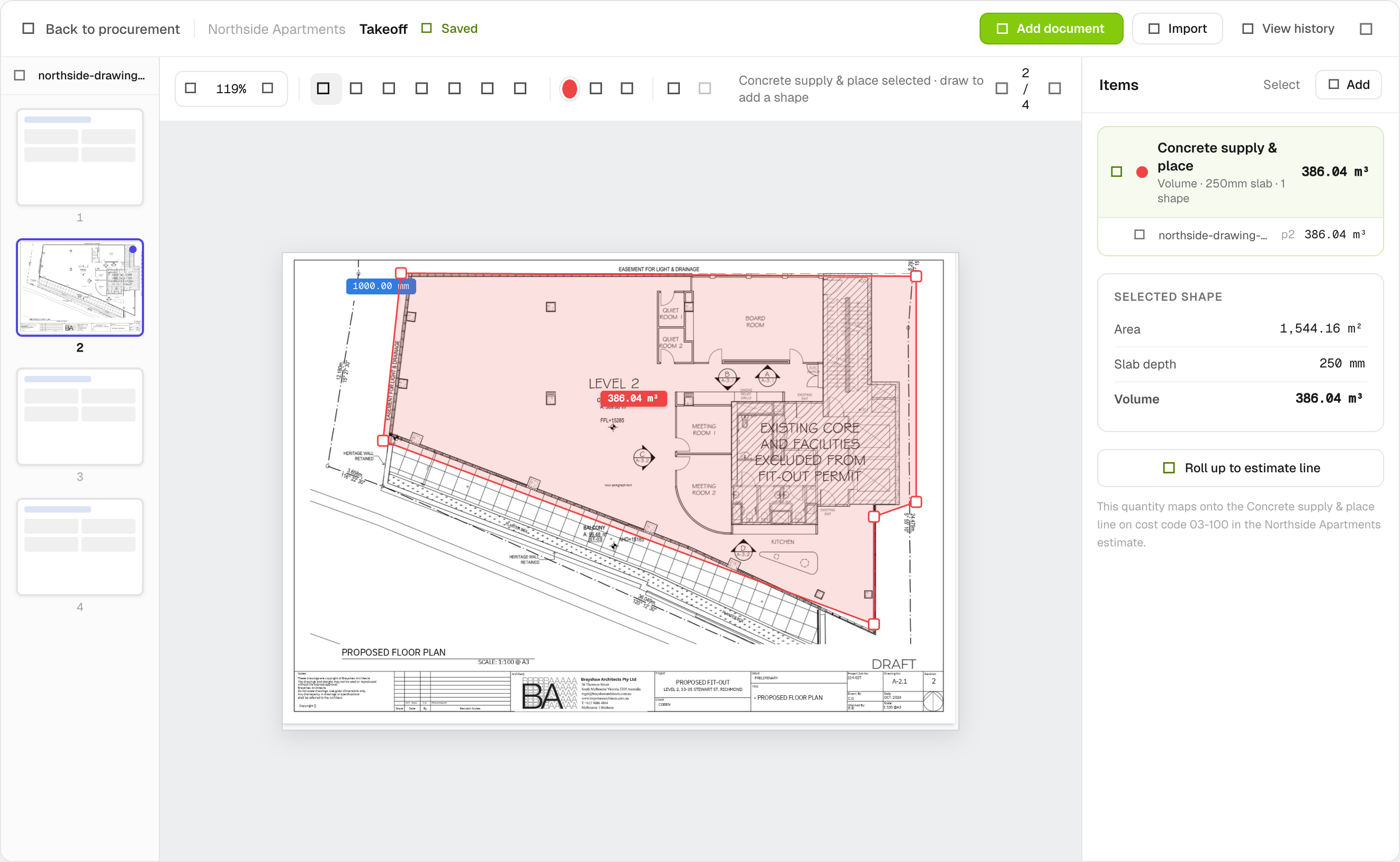Collapse the Concrete supply & place item
Screen dimensions: 1400x862
(1116, 172)
